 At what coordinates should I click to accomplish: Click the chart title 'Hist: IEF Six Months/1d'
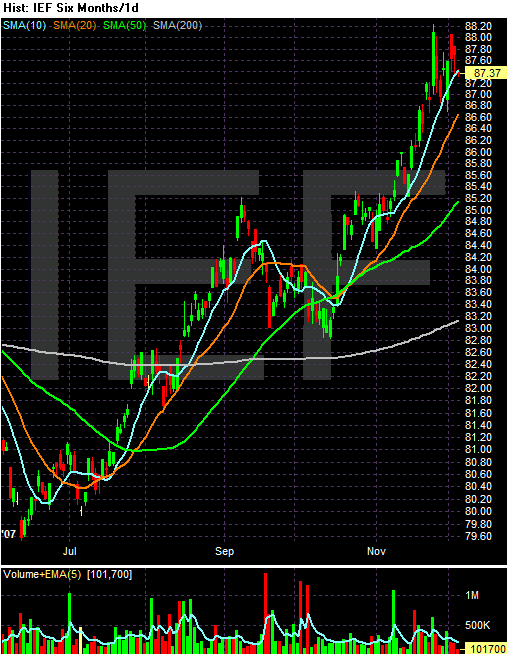71,8
